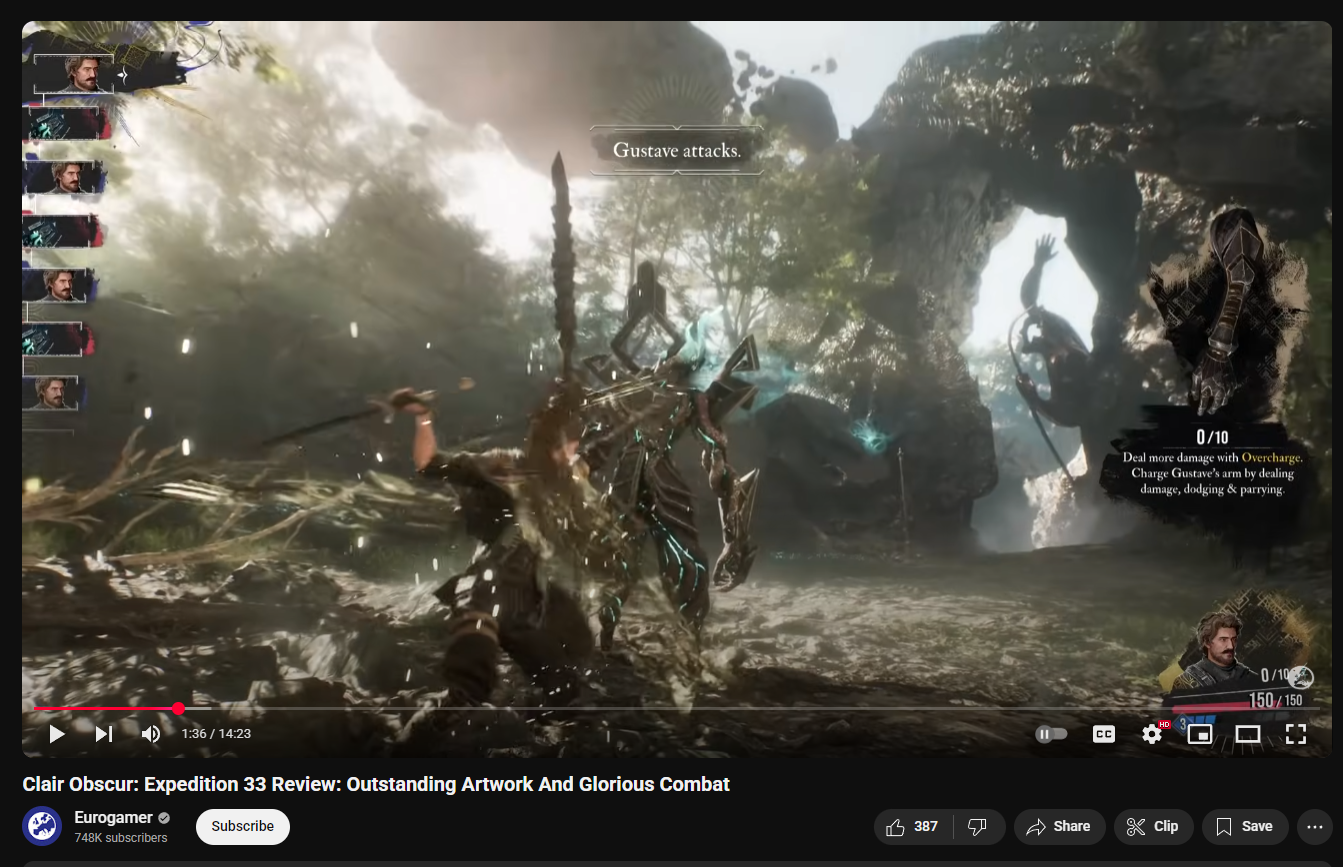Save the video to a playlist

coord(1244,827)
